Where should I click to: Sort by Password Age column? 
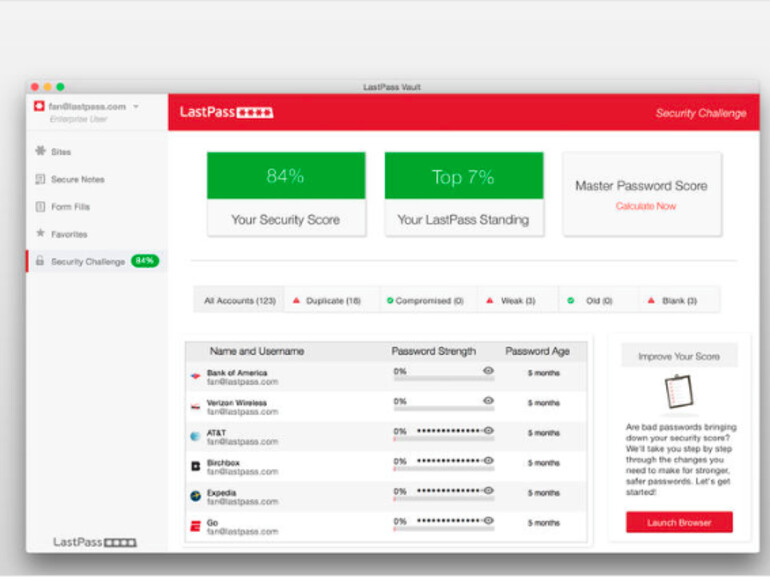coord(538,351)
